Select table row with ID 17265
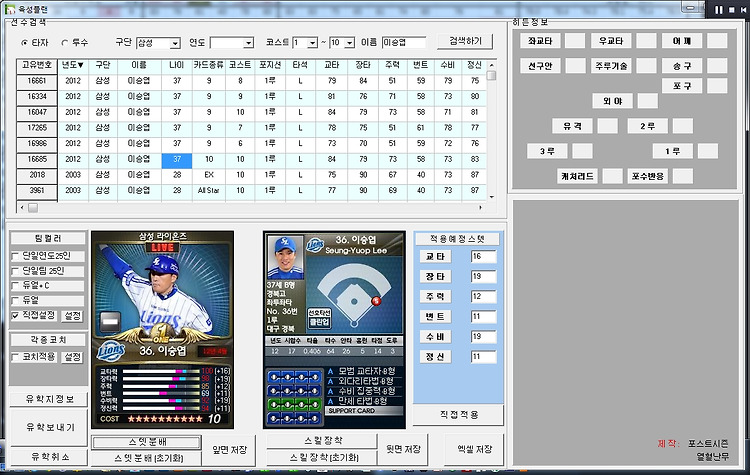Image resolution: width=750 pixels, height=475 pixels. click(x=251, y=128)
